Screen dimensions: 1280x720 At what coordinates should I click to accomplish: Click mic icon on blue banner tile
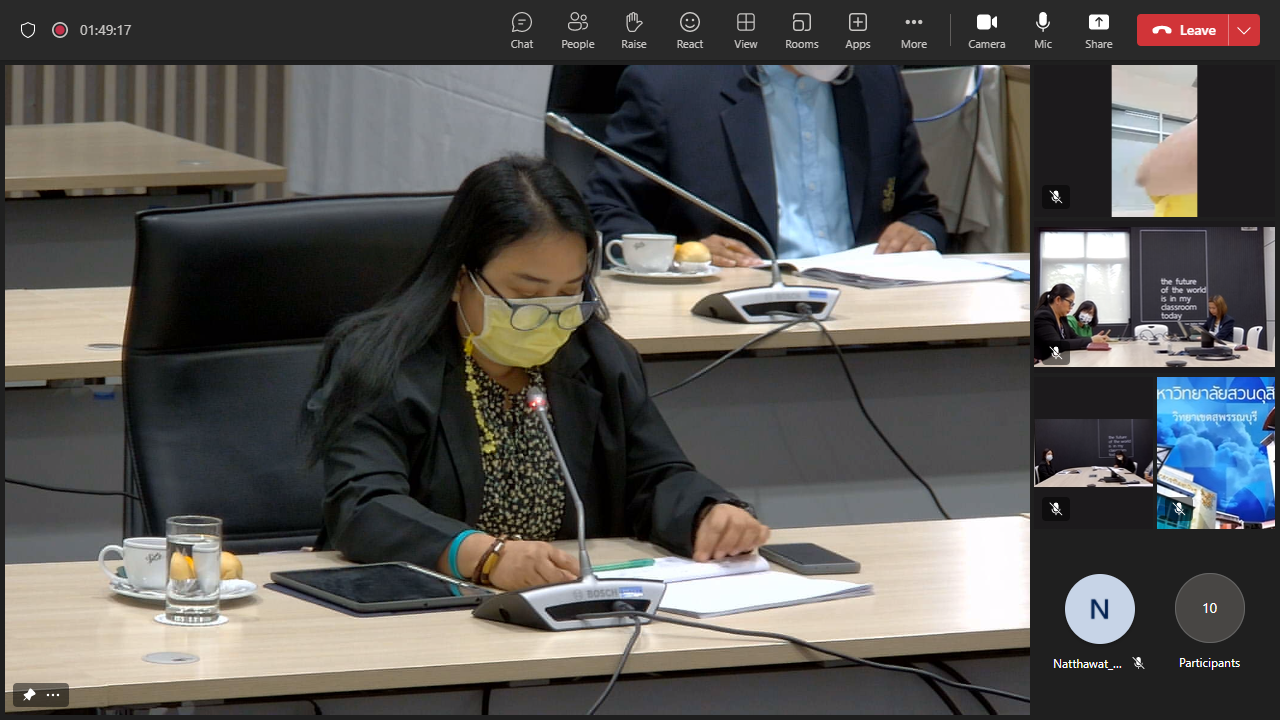[1179, 509]
